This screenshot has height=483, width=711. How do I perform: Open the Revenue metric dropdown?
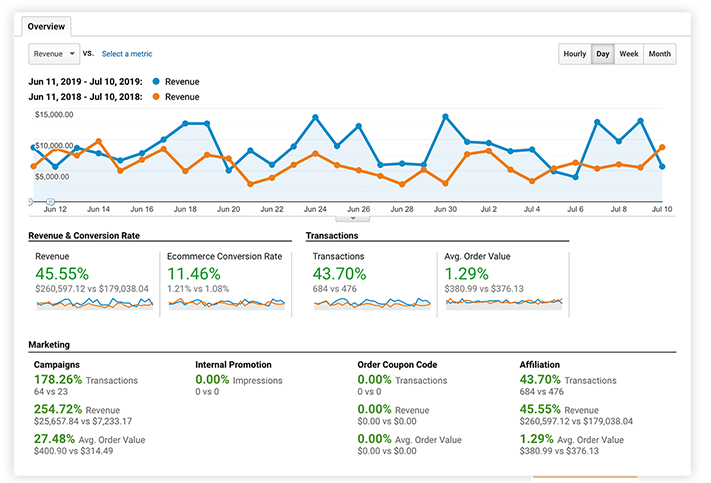pos(54,54)
